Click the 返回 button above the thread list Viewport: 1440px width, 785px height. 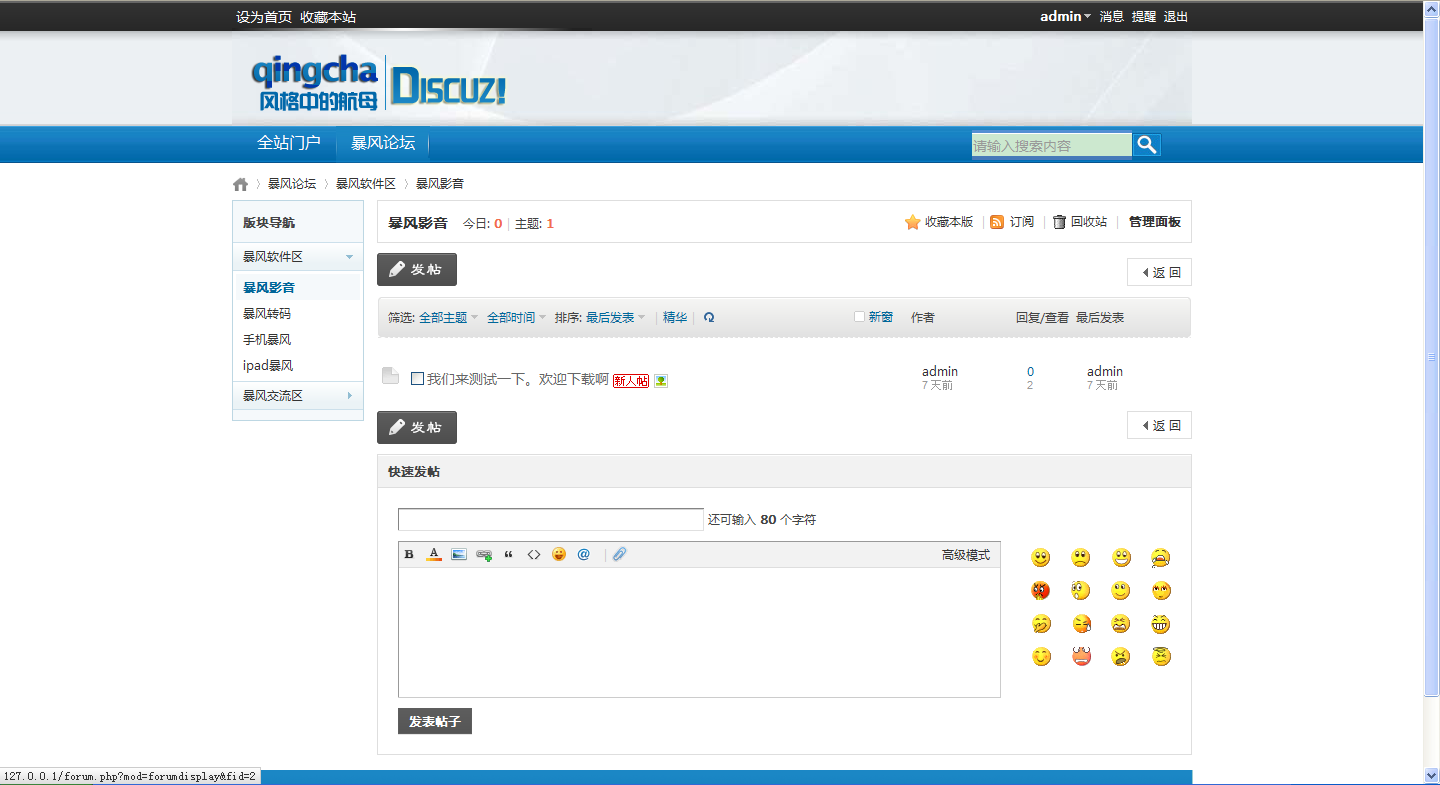click(1159, 272)
